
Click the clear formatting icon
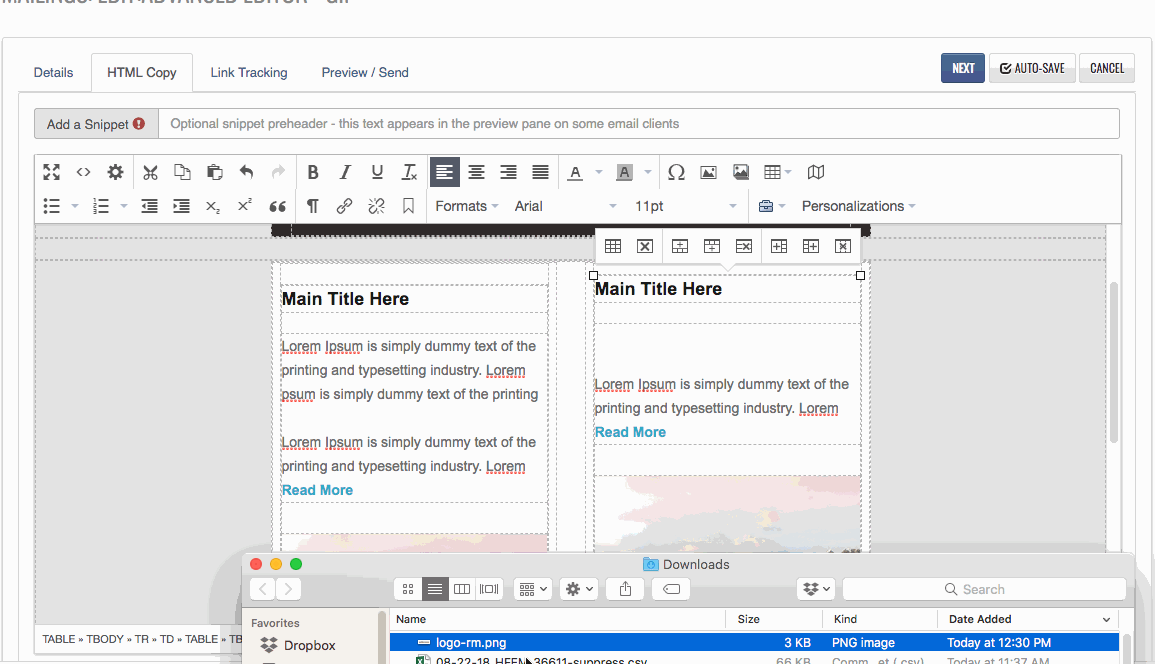(x=409, y=172)
